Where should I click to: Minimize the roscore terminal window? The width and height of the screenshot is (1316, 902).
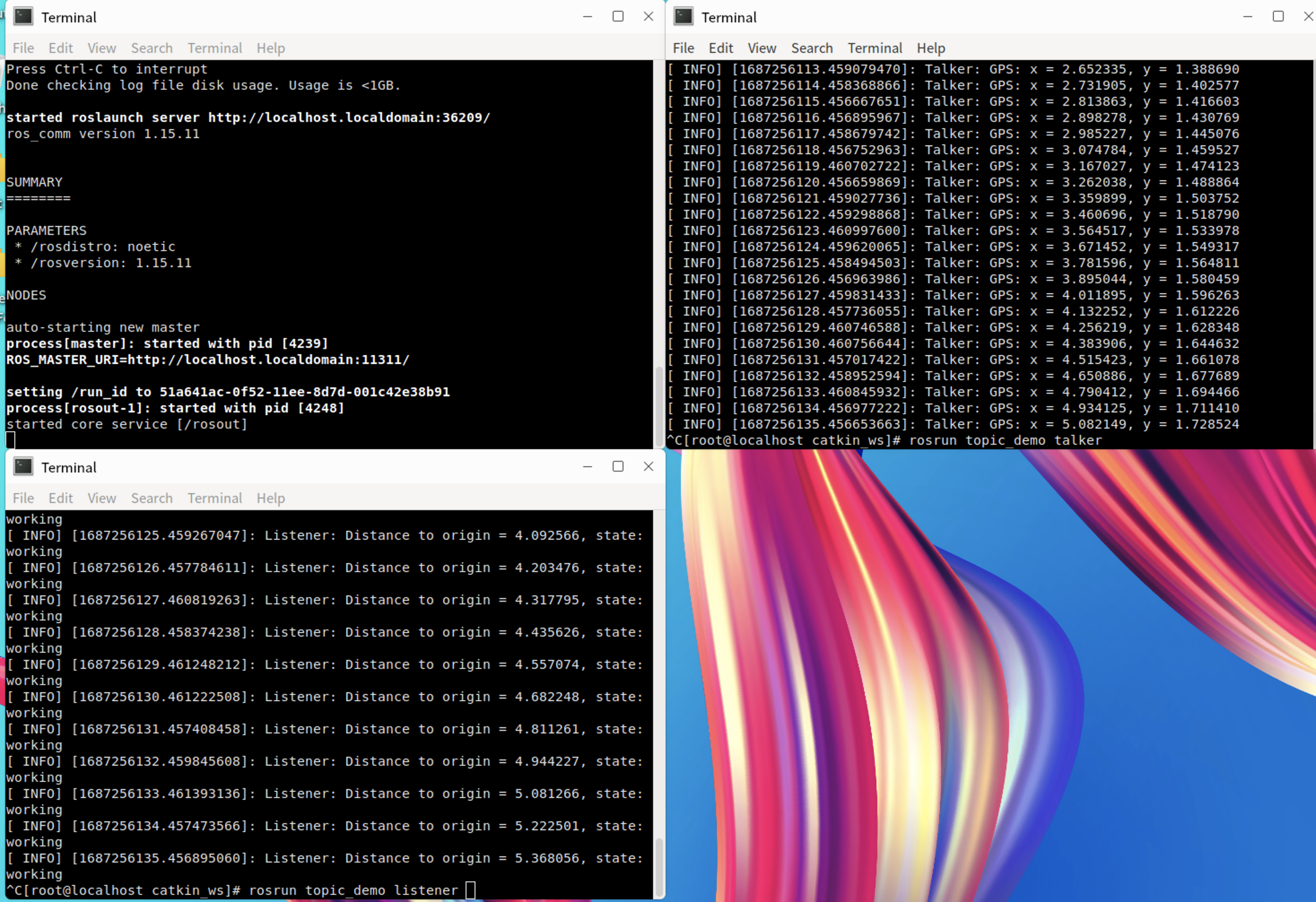[x=587, y=17]
